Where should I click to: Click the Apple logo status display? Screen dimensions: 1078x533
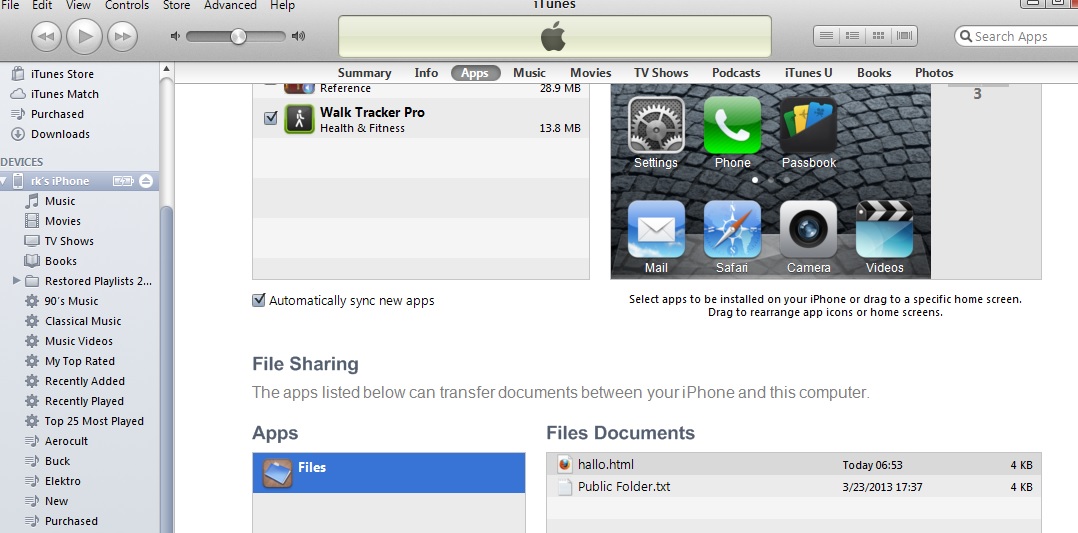pyautogui.click(x=554, y=36)
